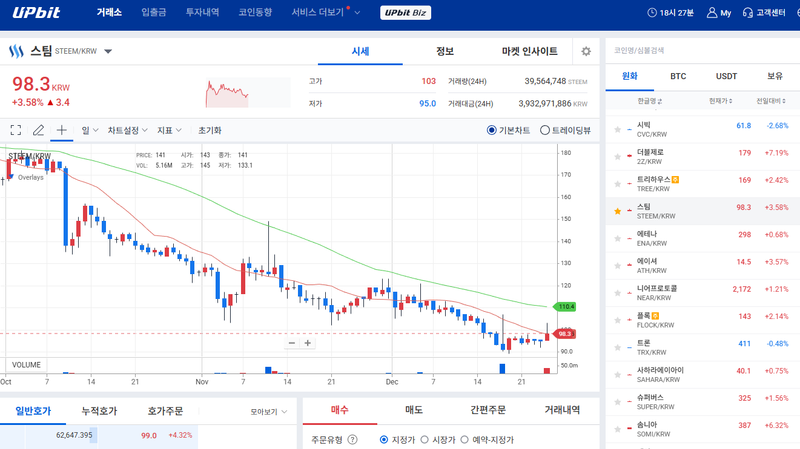Open 투자내역 in the top navigation

[x=203, y=13]
